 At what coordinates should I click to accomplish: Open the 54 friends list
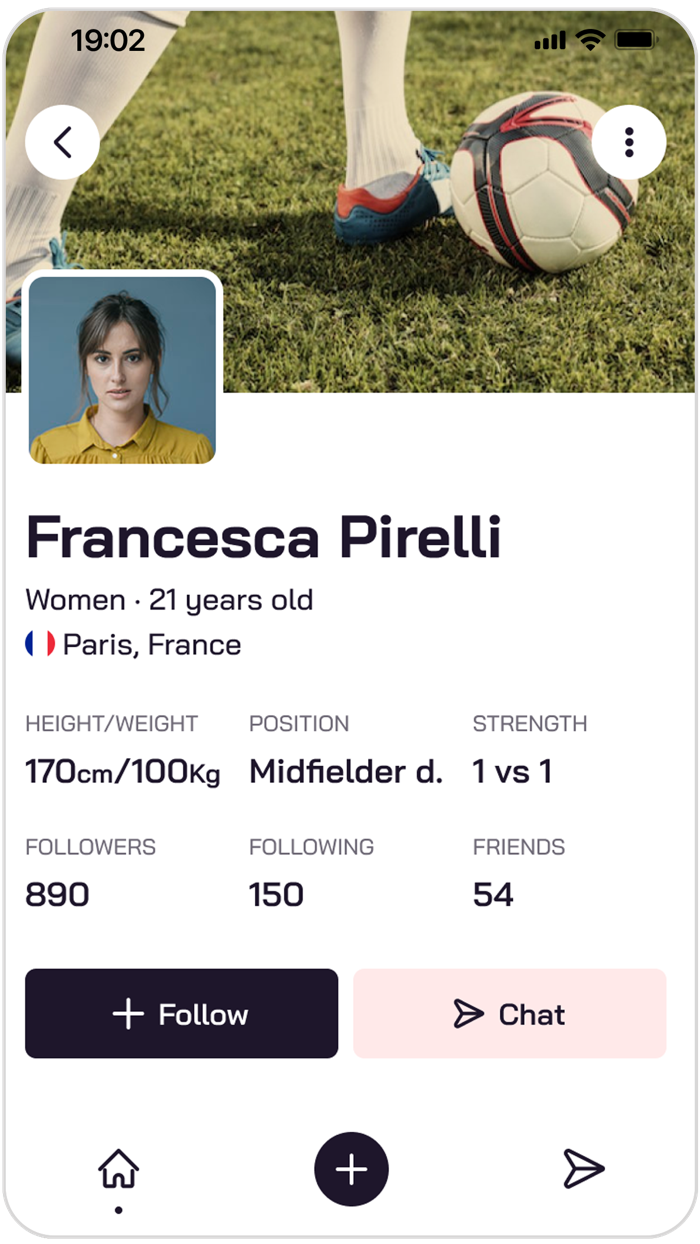pyautogui.click(x=493, y=894)
